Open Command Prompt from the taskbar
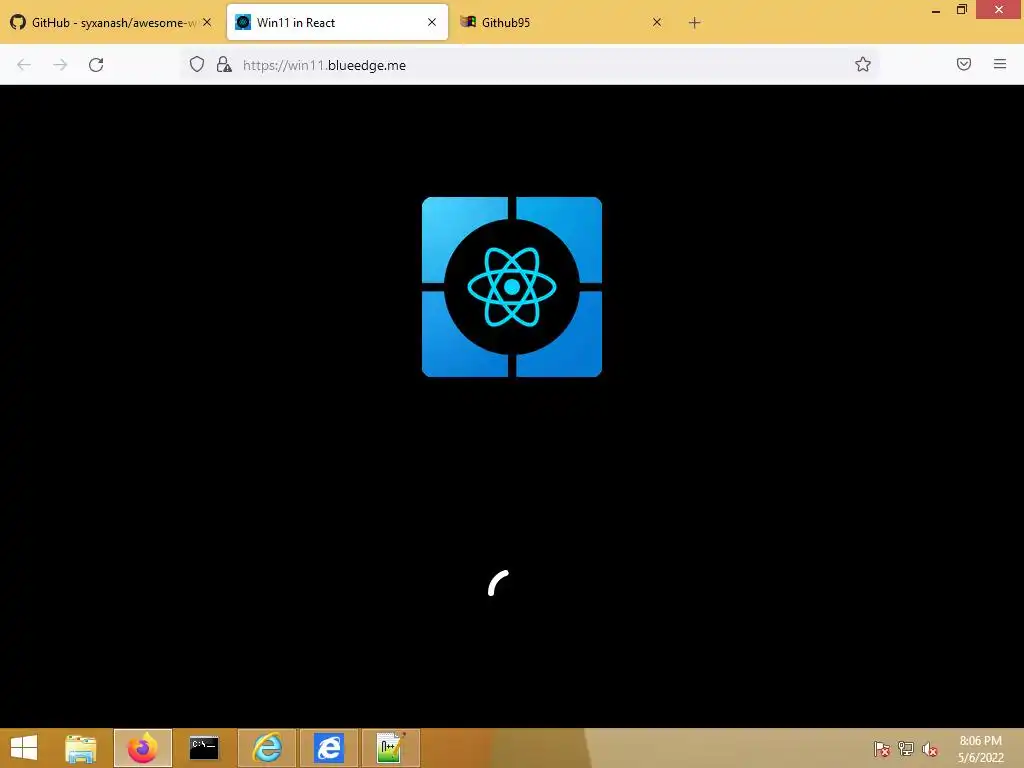1024x768 pixels. click(x=204, y=748)
